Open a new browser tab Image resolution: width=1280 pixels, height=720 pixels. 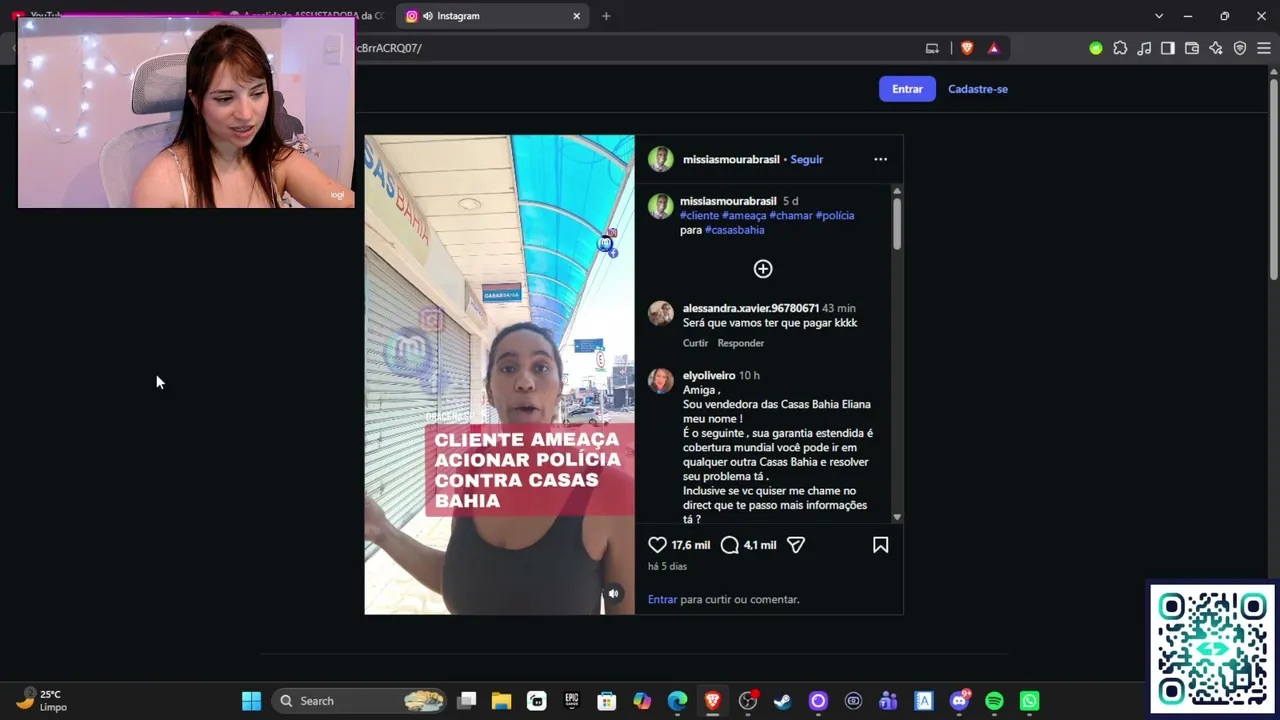click(606, 16)
